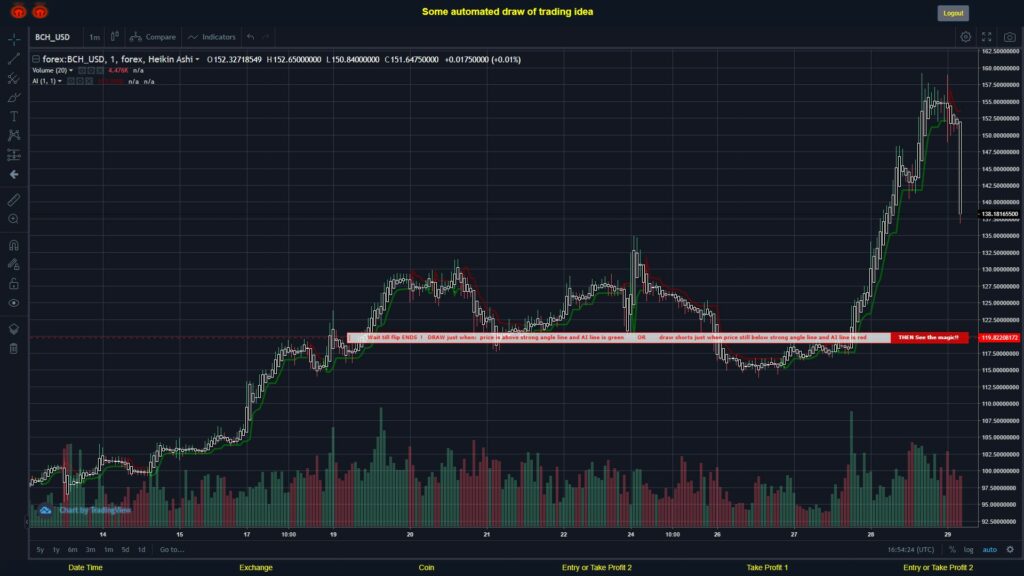1024x576 pixels.
Task: Set range to 1y
Action: pos(56,549)
